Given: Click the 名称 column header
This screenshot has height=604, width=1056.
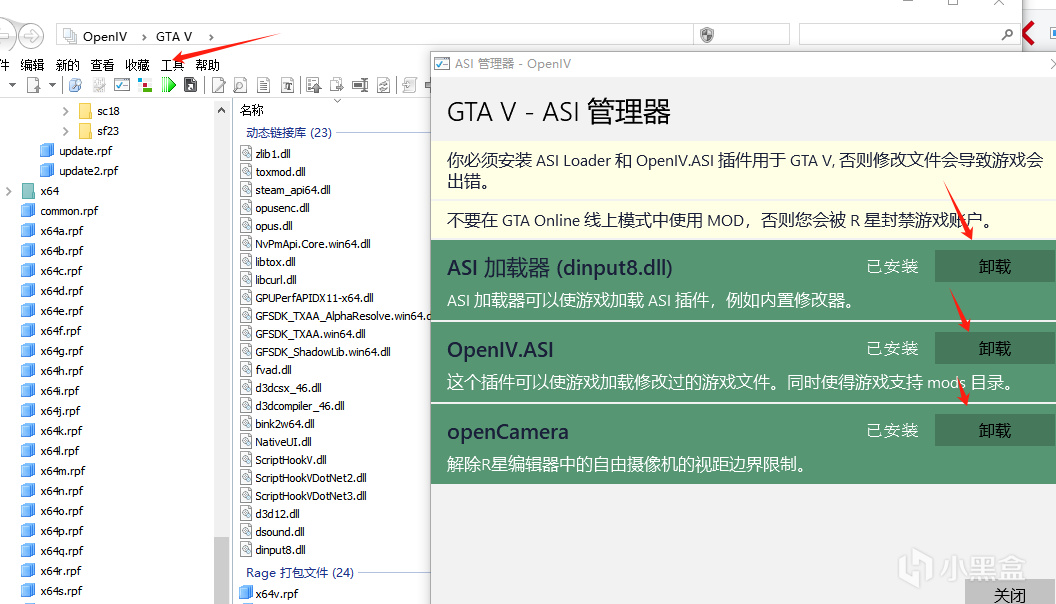Looking at the screenshot, I should (x=252, y=110).
